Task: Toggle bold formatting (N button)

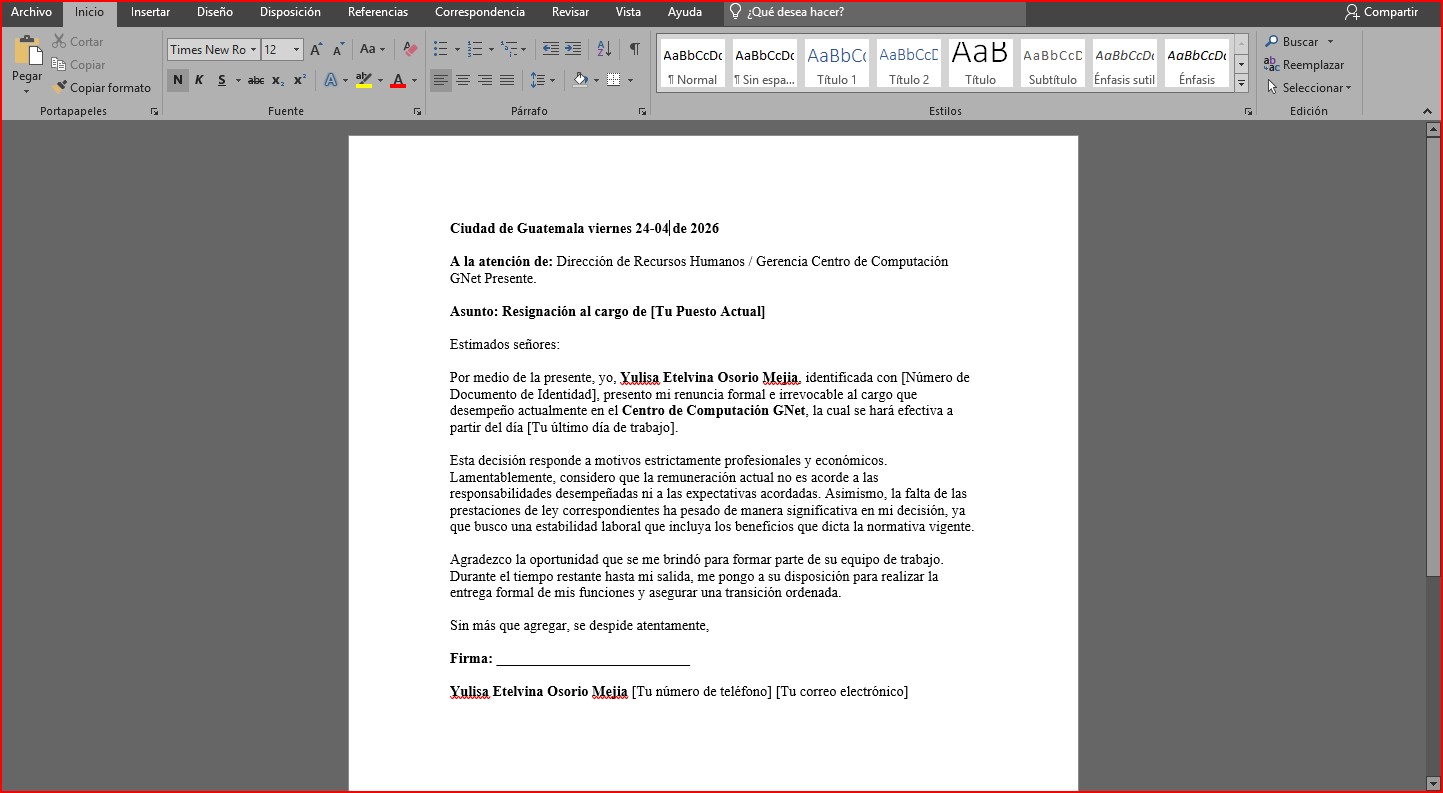Action: (x=178, y=80)
